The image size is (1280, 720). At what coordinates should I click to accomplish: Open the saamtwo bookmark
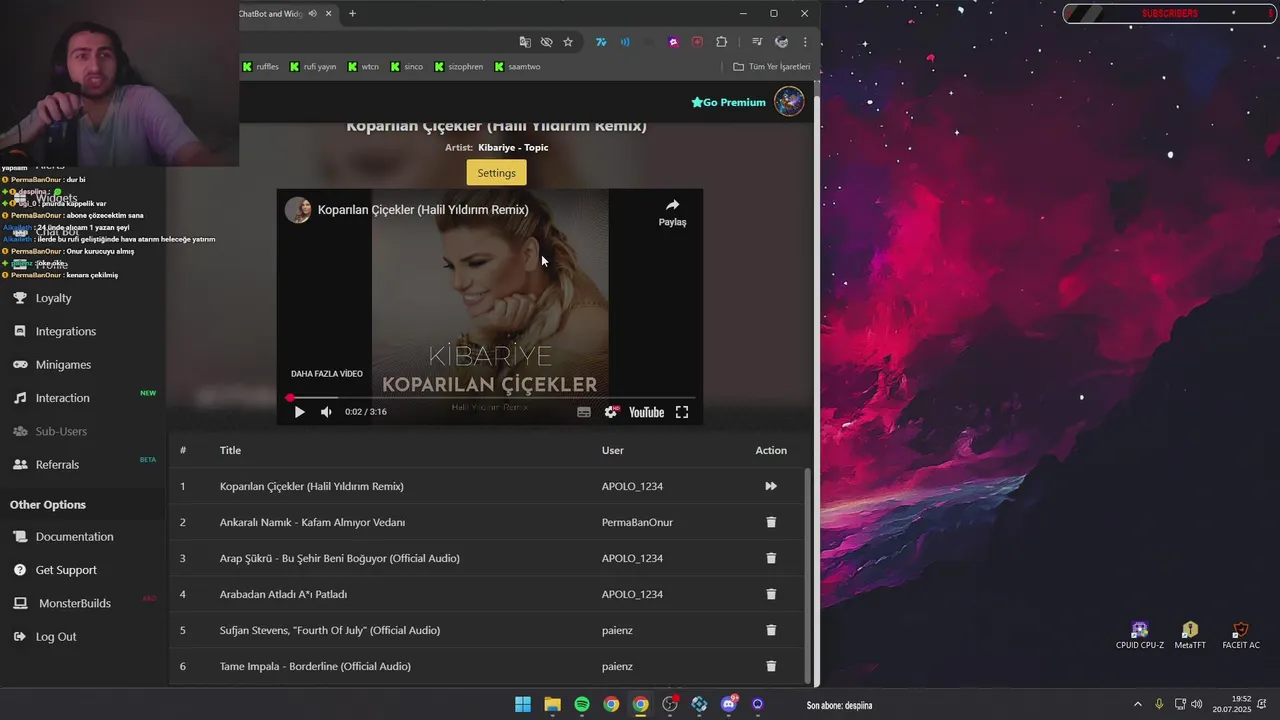pyautogui.click(x=517, y=67)
